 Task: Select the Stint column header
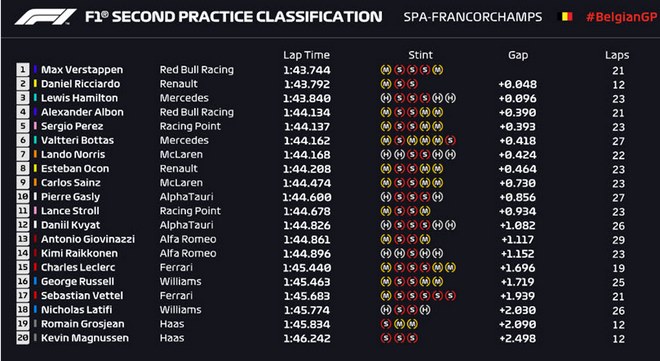(420, 55)
